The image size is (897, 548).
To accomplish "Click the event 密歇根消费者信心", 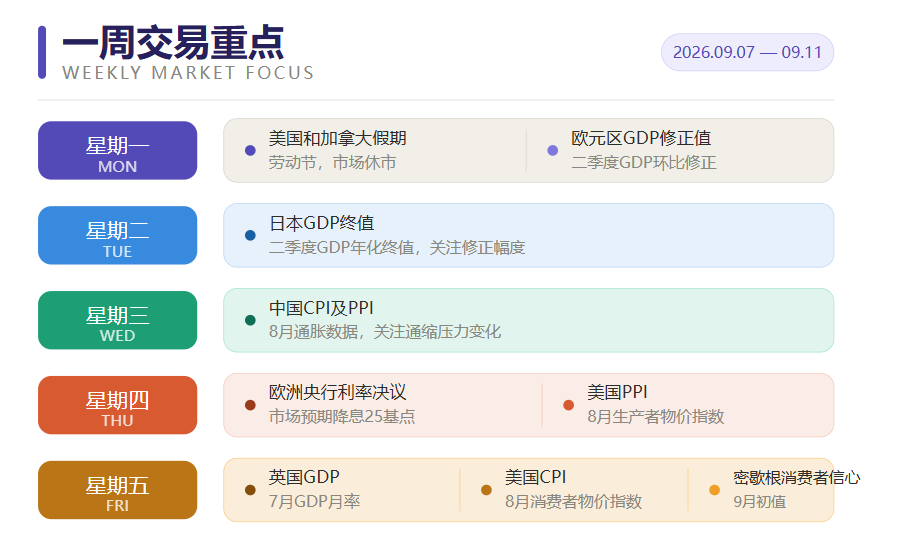I will 797,478.
